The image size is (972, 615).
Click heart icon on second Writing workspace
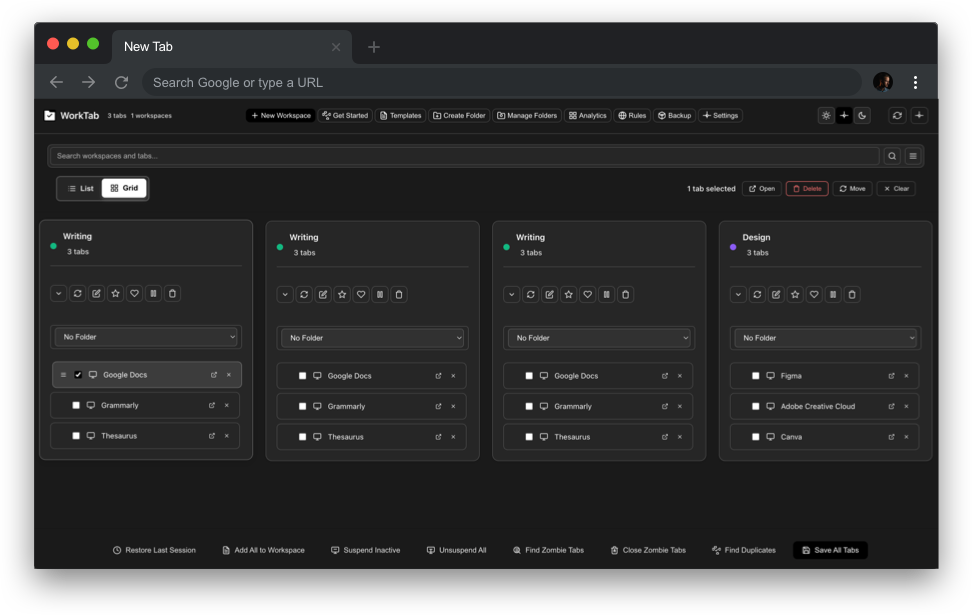(361, 293)
